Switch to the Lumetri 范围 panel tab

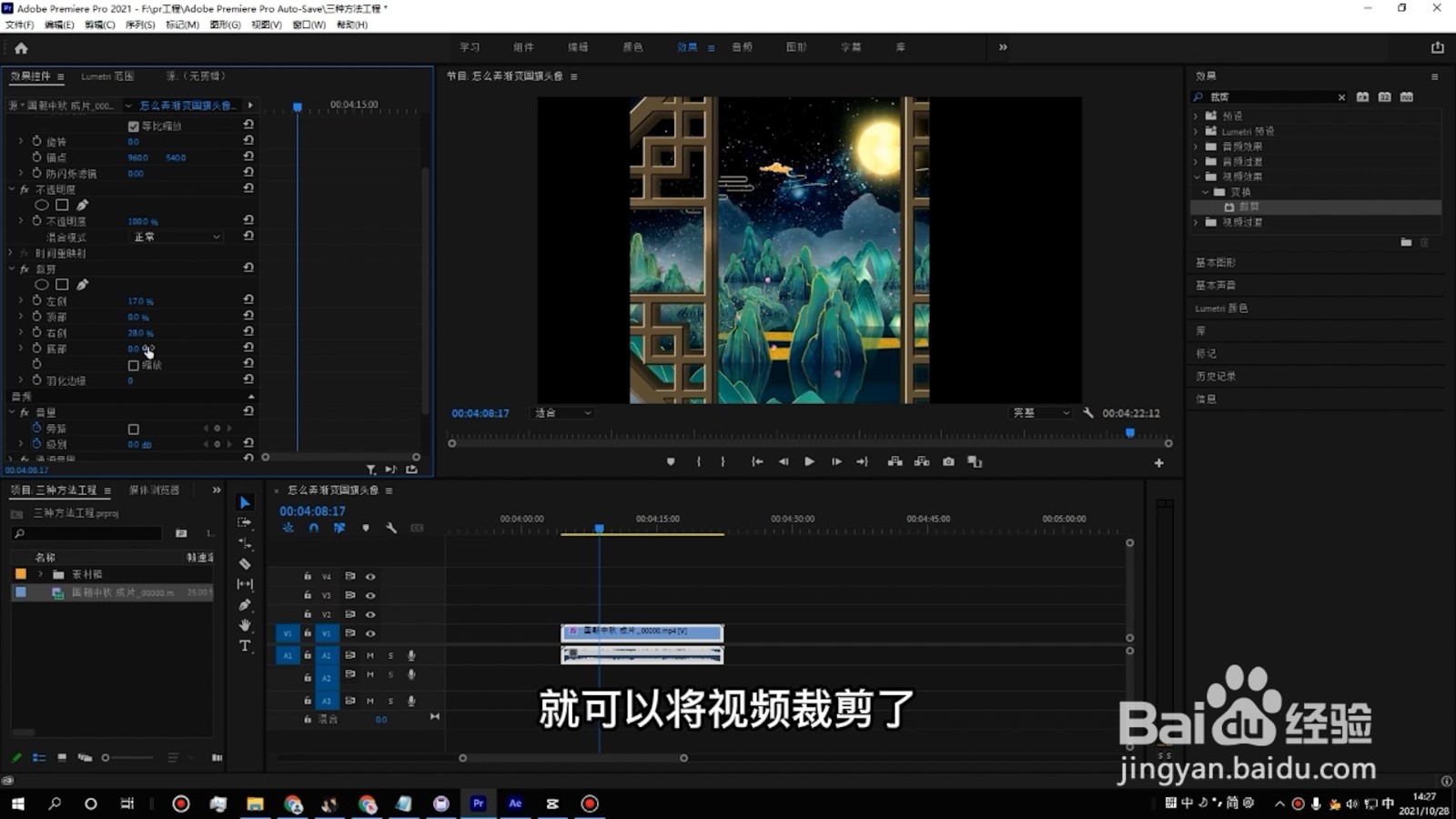pyautogui.click(x=107, y=76)
